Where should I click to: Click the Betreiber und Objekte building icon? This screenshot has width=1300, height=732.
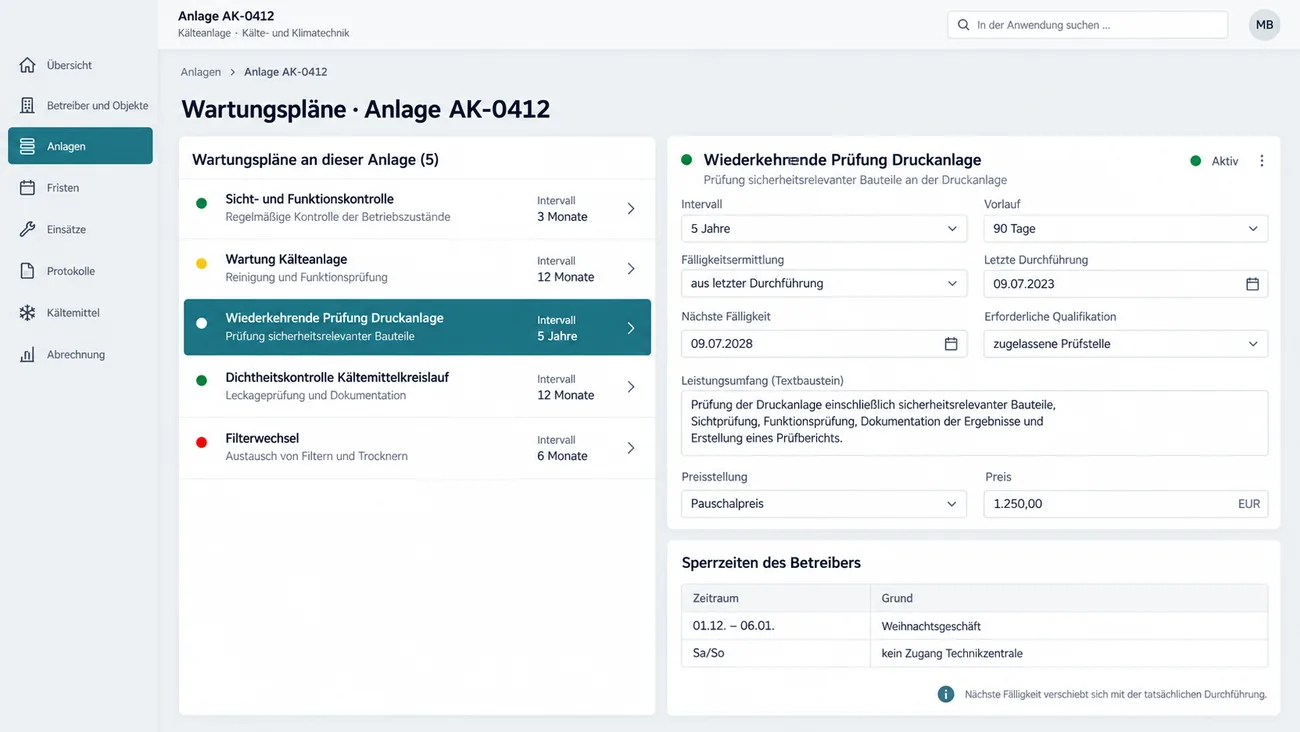[27, 106]
